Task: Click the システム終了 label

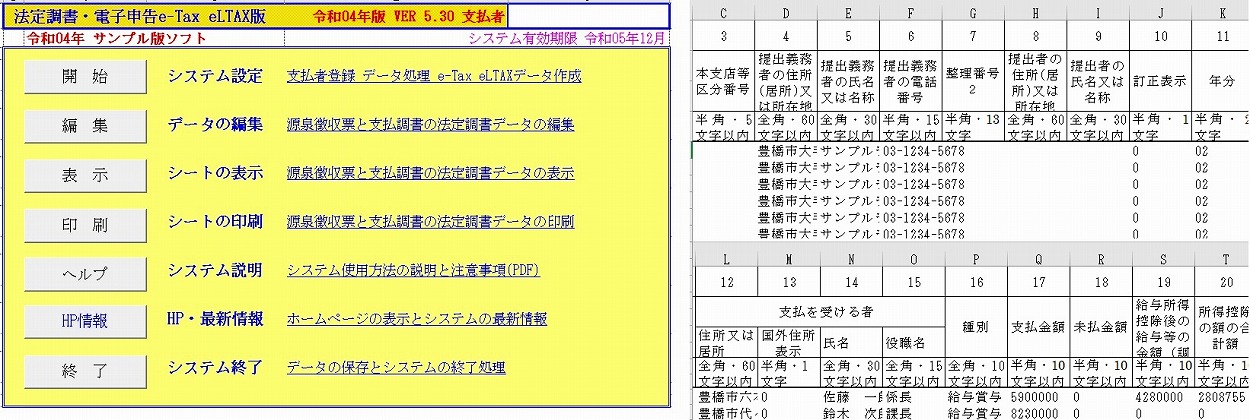Action: coord(215,367)
